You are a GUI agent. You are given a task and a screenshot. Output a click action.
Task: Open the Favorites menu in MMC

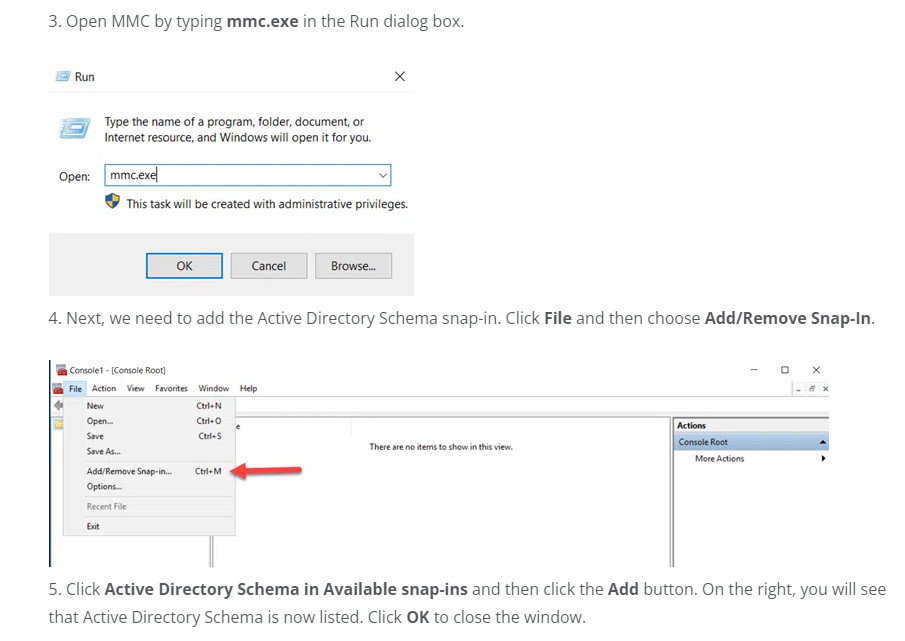tap(171, 388)
